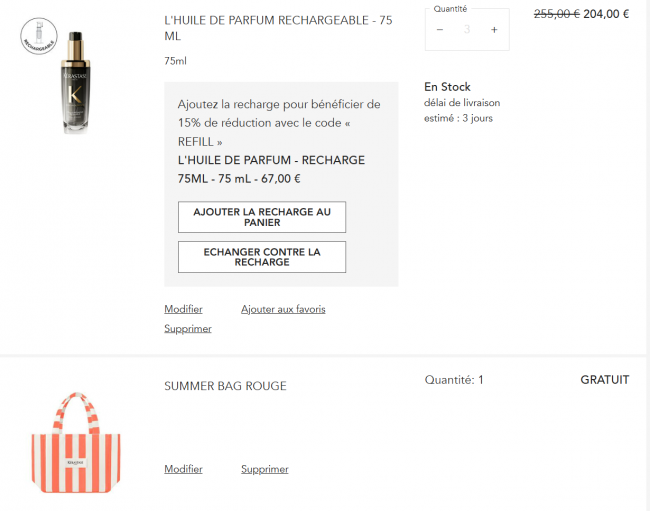Increase quantity with the plus button

494,29
